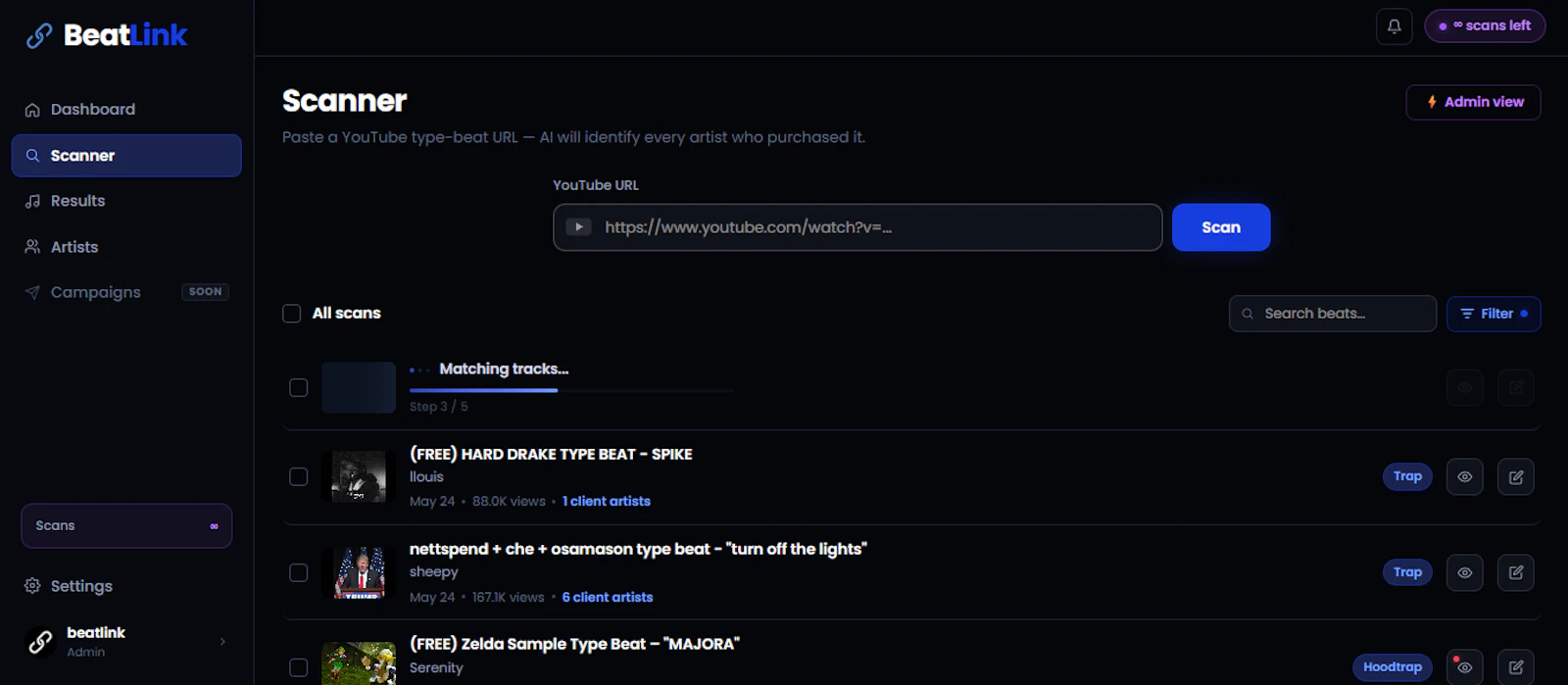Image resolution: width=1568 pixels, height=685 pixels.
Task: Click the Scans usage box
Action: [x=126, y=526]
